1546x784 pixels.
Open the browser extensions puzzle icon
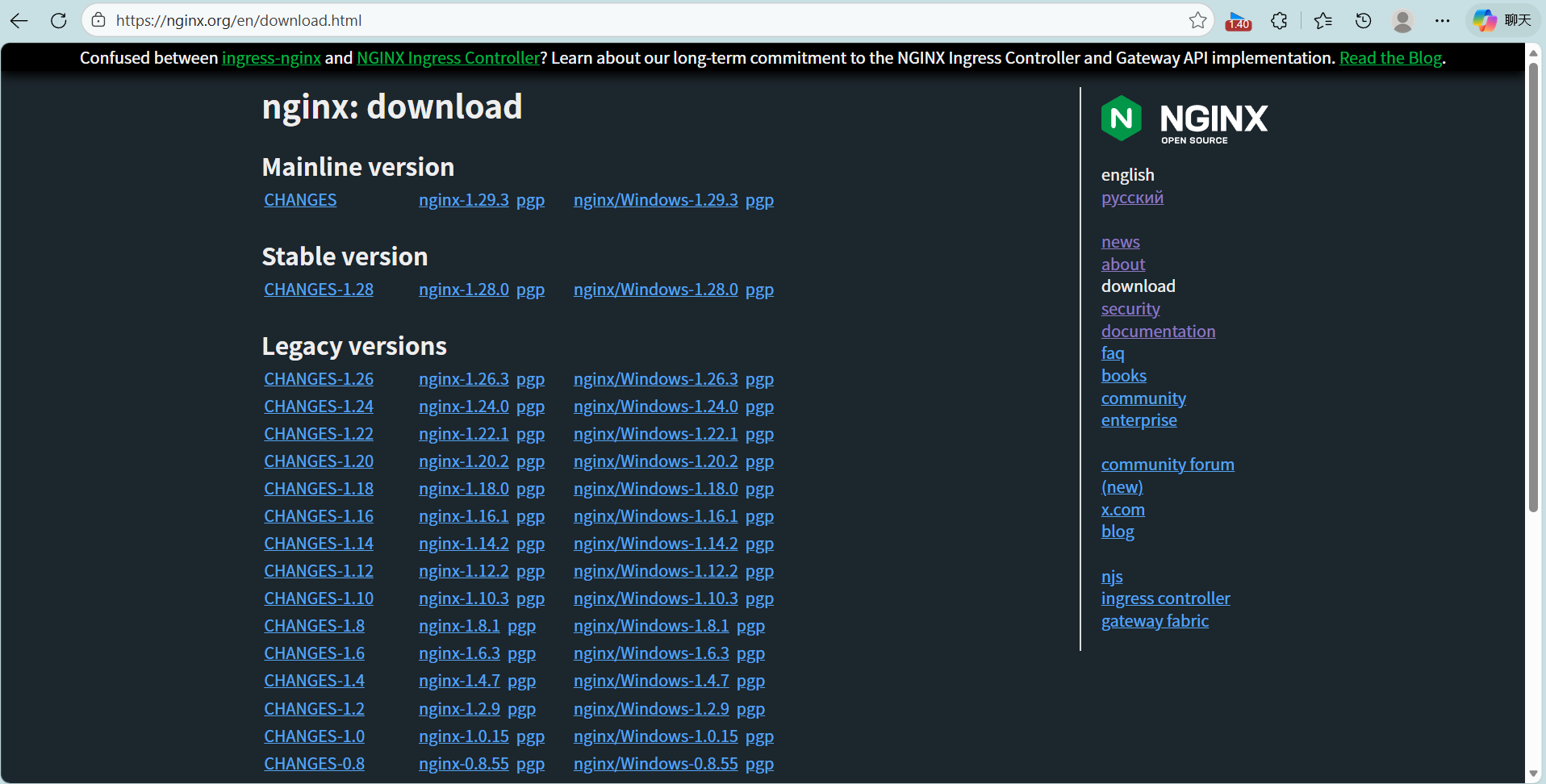click(1279, 20)
